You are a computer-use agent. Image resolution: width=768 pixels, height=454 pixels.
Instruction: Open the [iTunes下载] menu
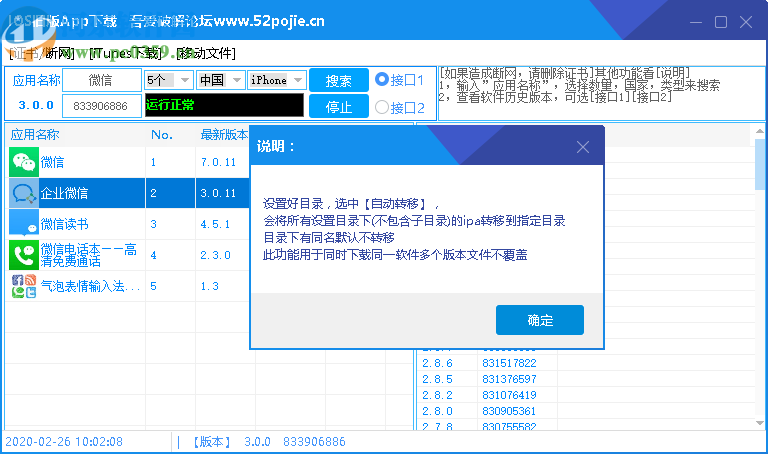click(125, 53)
